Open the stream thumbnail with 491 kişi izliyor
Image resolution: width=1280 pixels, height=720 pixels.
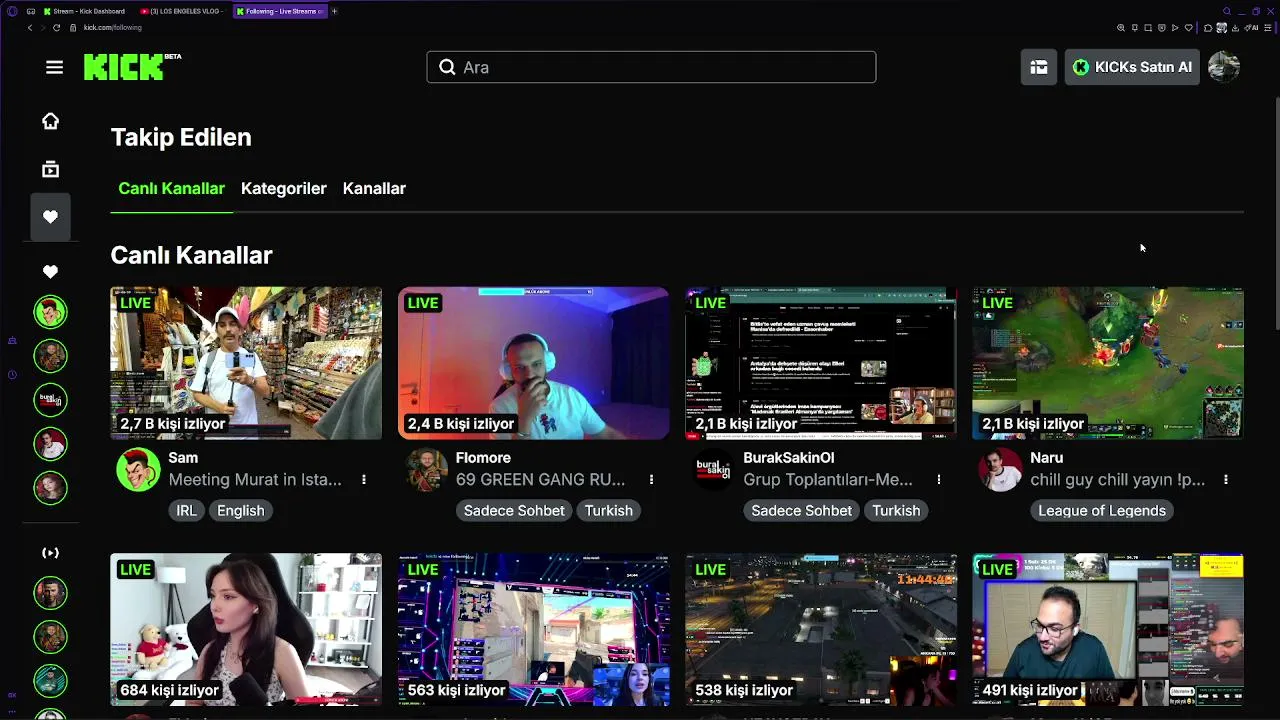pos(1108,630)
